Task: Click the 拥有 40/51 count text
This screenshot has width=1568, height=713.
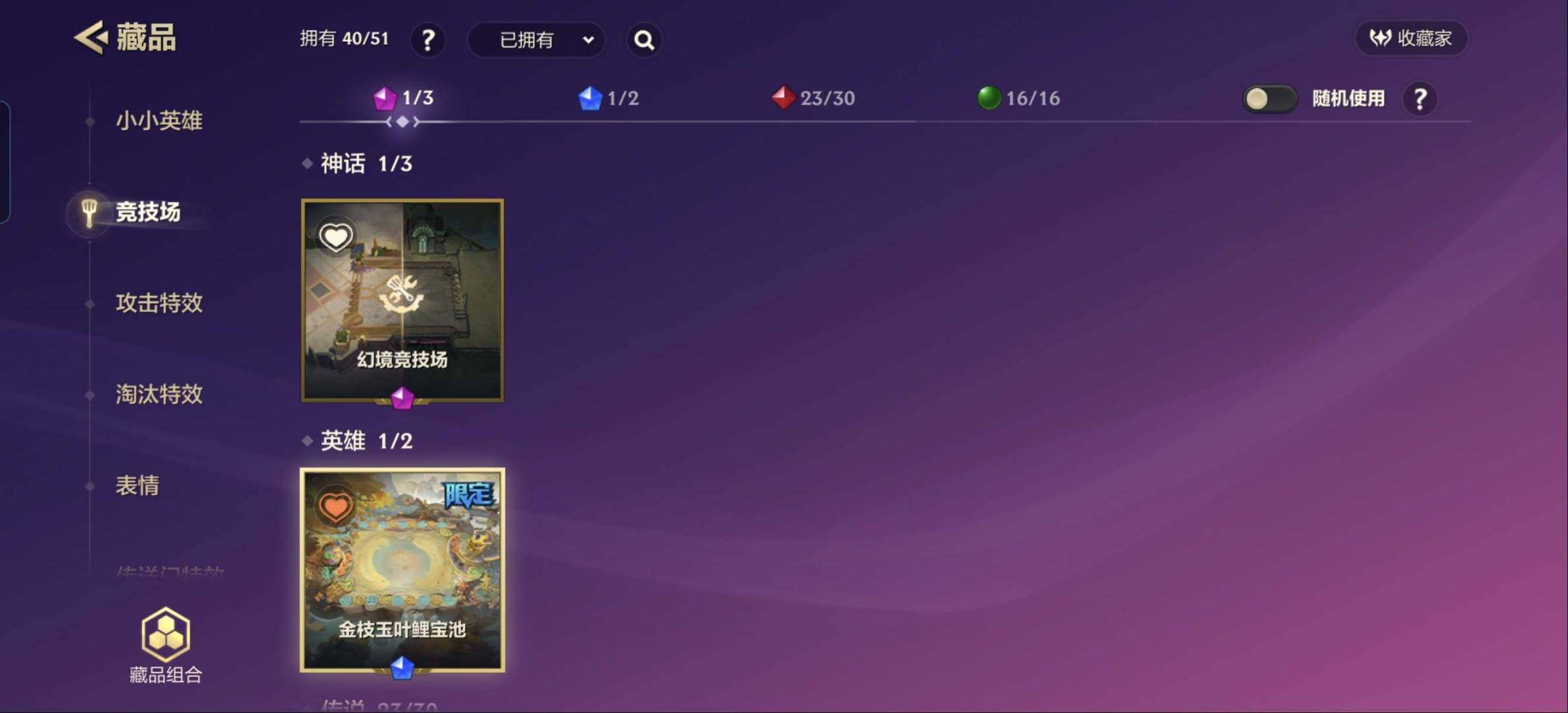Action: pos(344,38)
